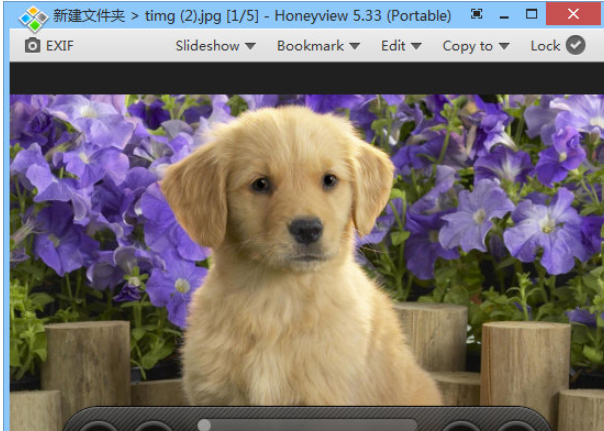The width and height of the screenshot is (604, 431).
Task: Open the Copy to dropdown menu
Action: 476,46
